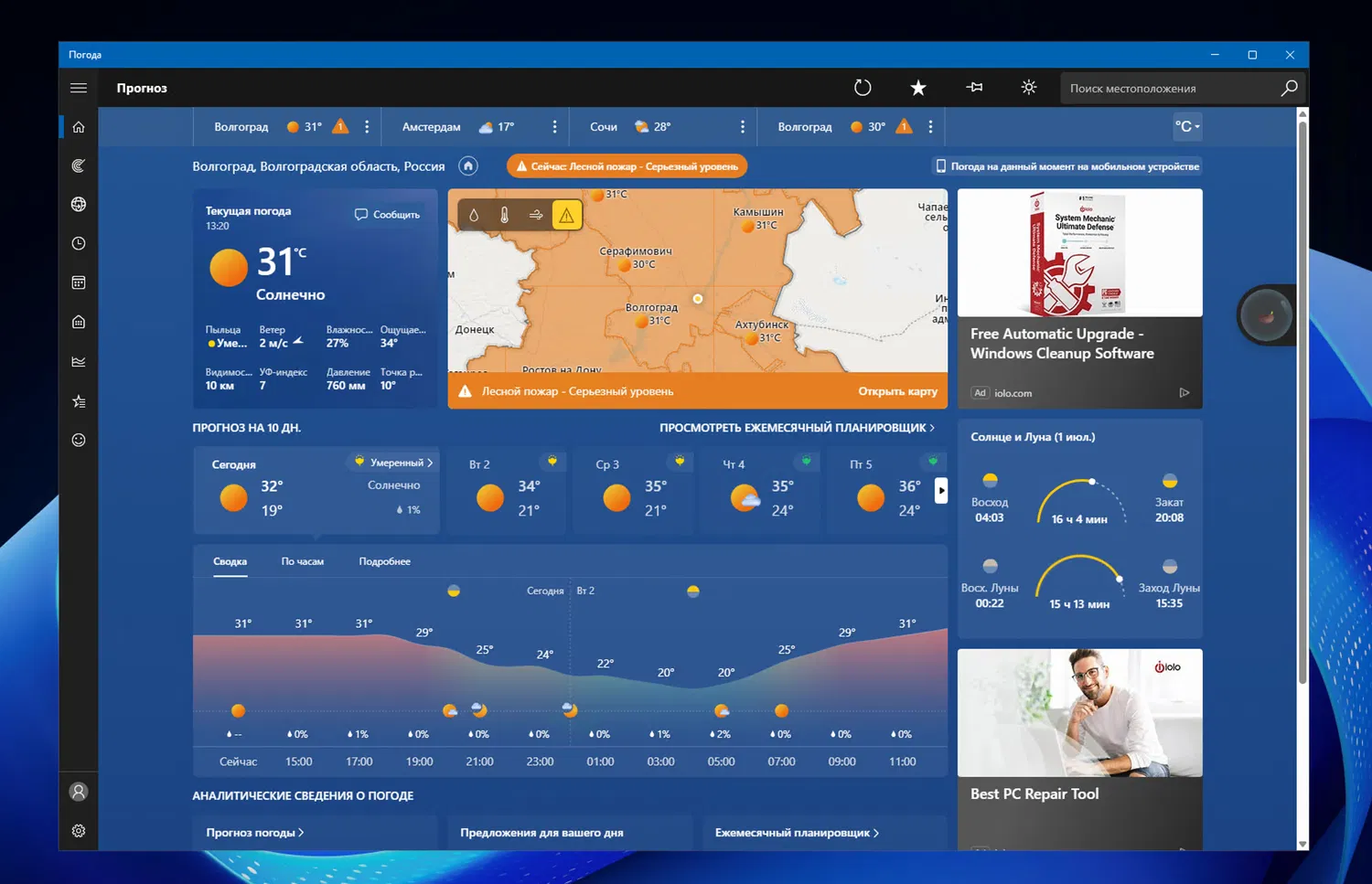1372x884 pixels.
Task: Open the feedback smiley icon in sidebar
Action: [x=79, y=440]
